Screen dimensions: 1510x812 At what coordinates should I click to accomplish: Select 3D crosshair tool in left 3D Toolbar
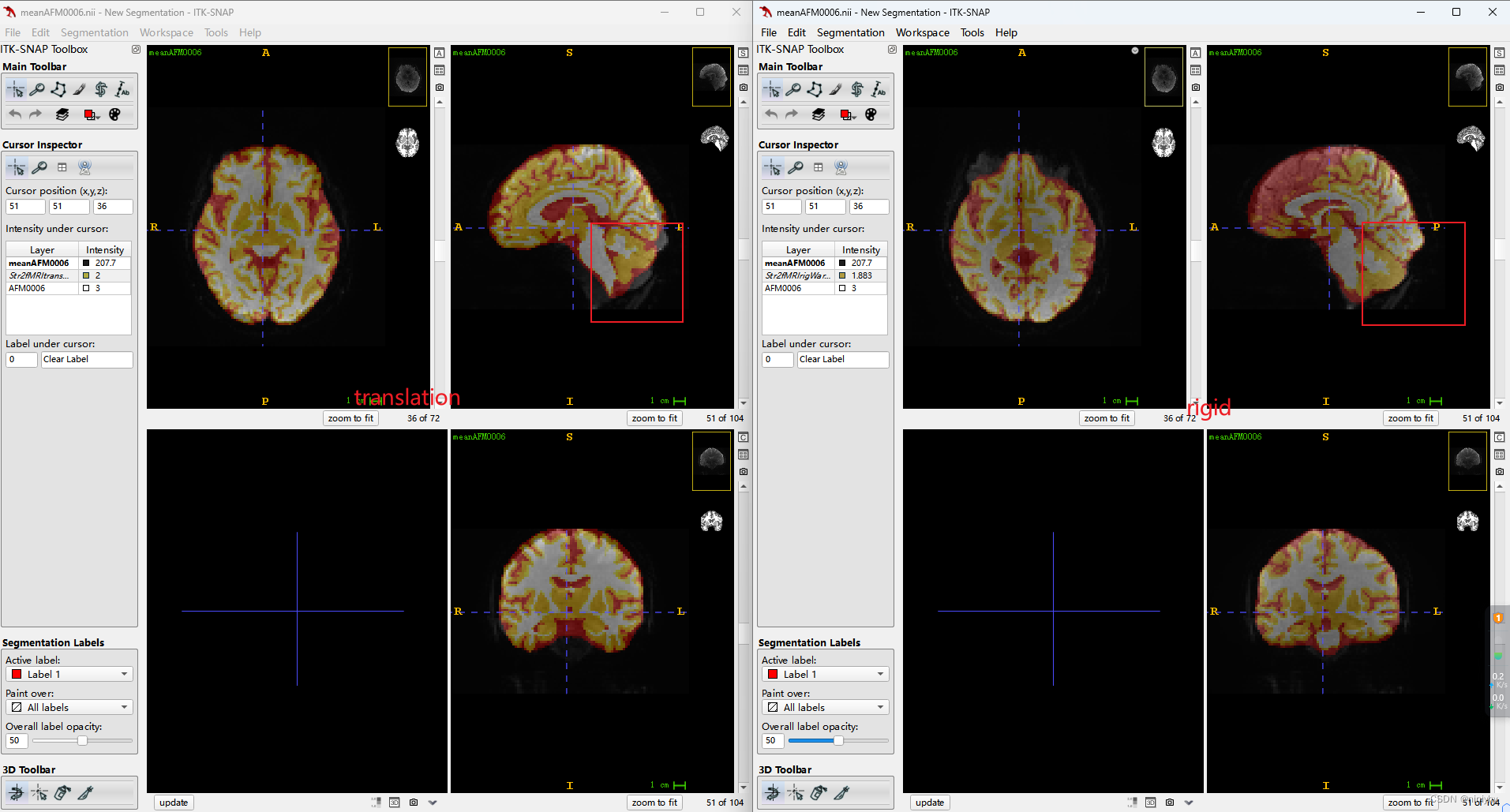39,793
